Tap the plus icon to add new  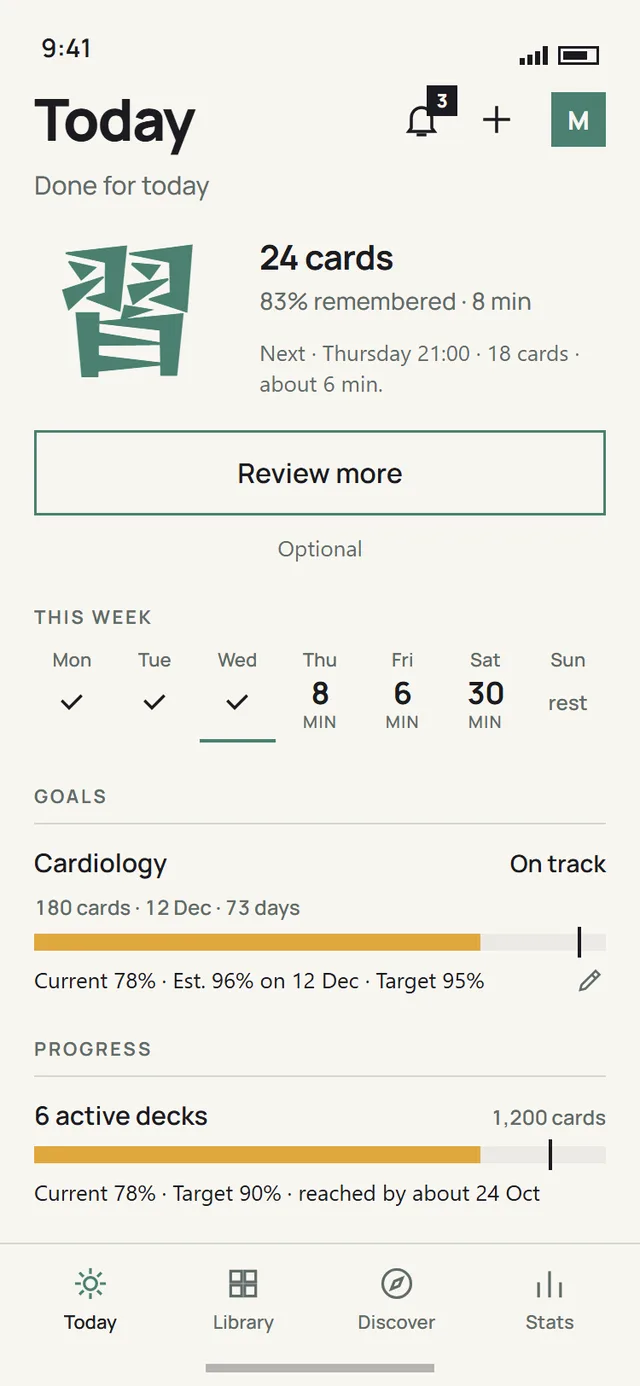497,120
